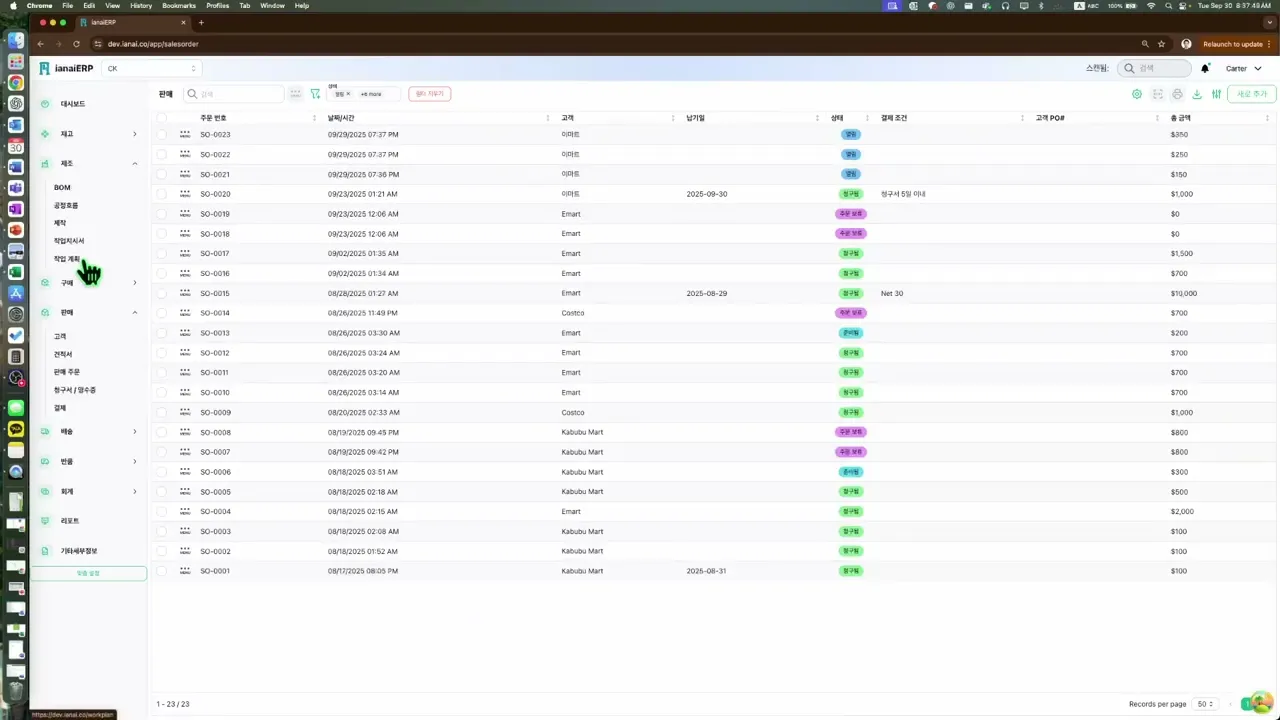1280x720 pixels.
Task: Expand the 배송 shipping sidebar section
Action: click(x=135, y=432)
